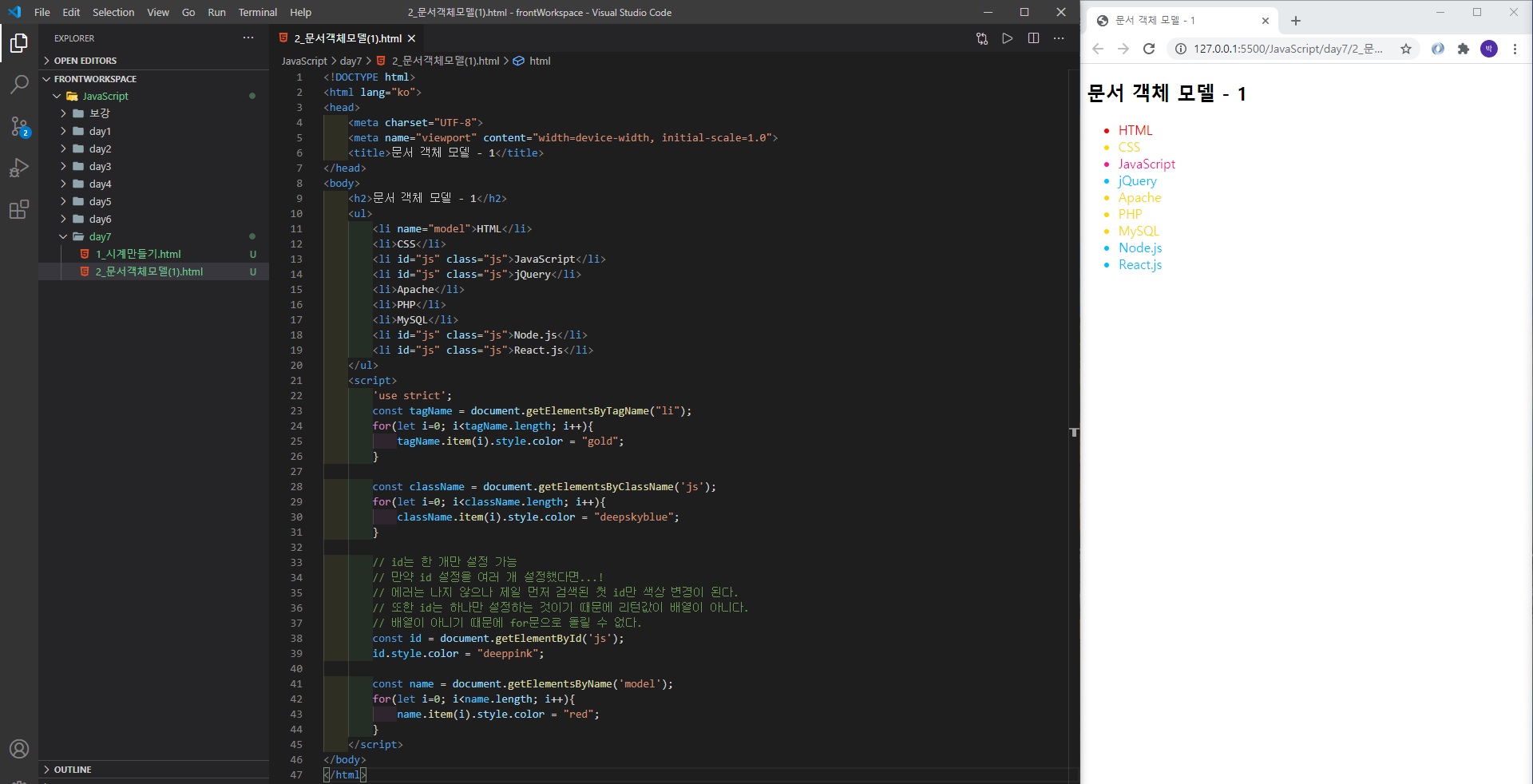View site information icon in address bar
The width and height of the screenshot is (1533, 784).
[1181, 49]
